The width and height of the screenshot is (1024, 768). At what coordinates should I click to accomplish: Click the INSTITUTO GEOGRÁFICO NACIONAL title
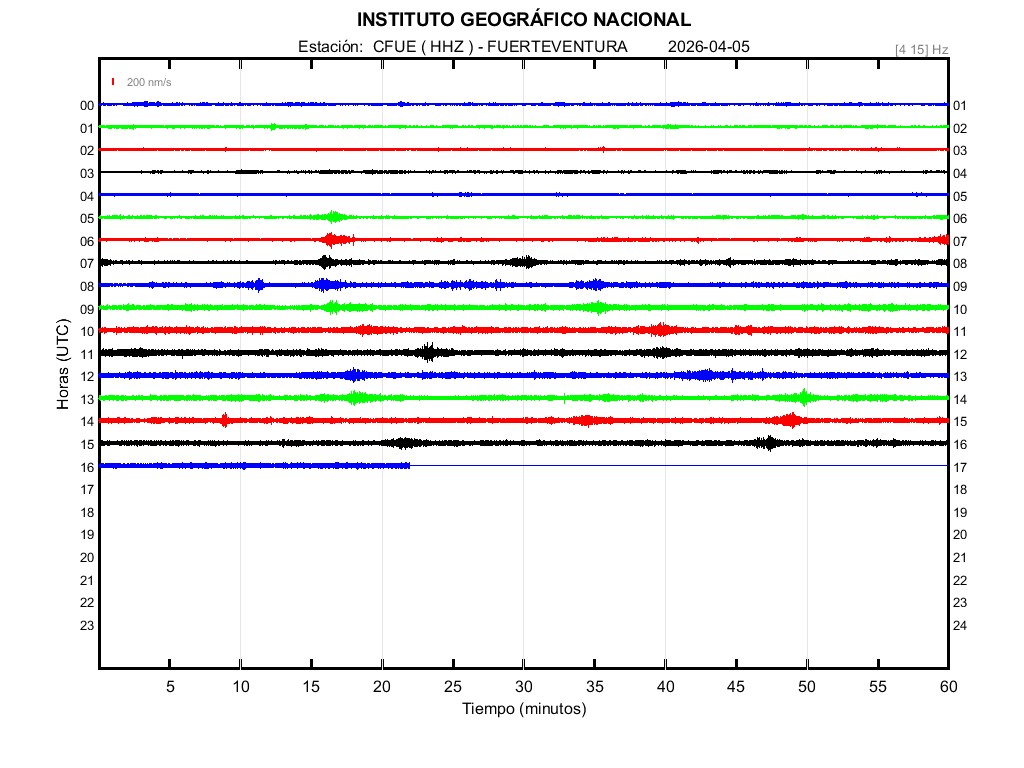523,20
